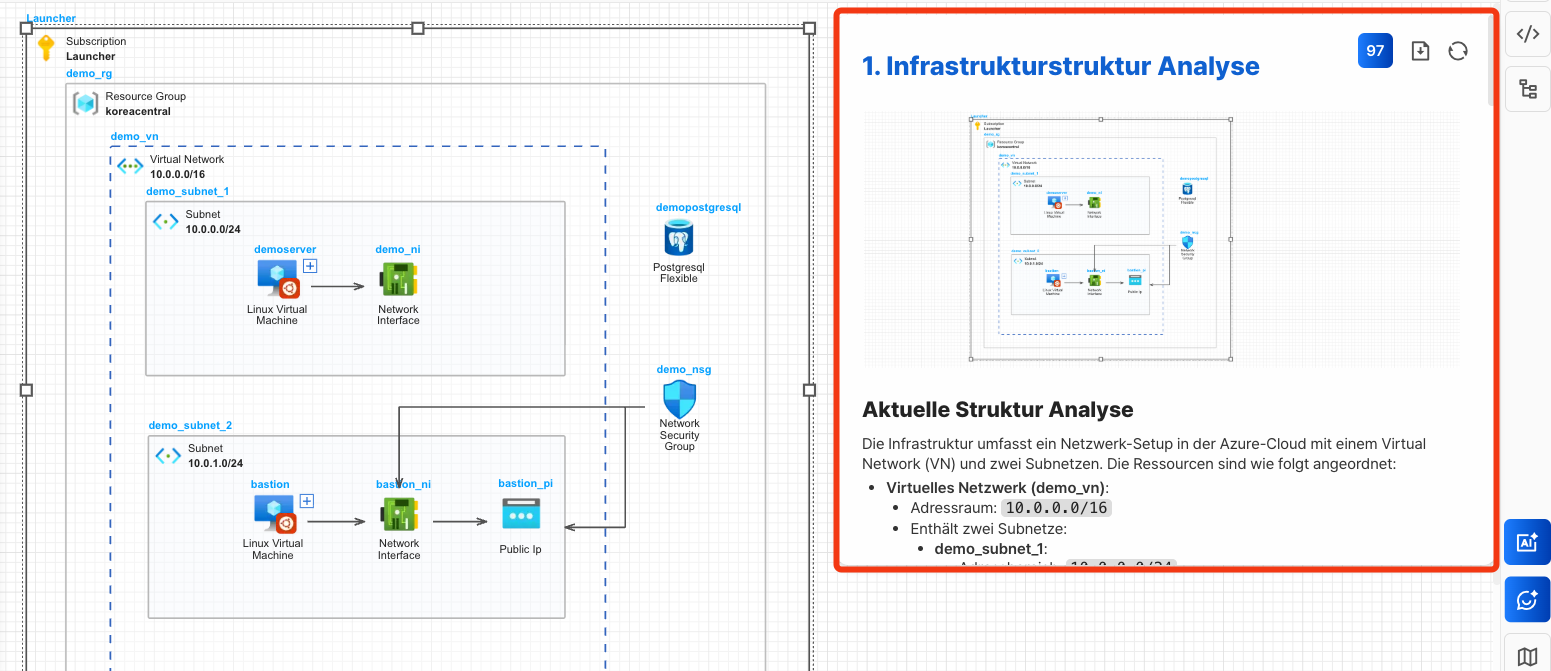This screenshot has height=671, width=1551.
Task: Refresh the infrastructure analysis
Action: [x=1458, y=51]
